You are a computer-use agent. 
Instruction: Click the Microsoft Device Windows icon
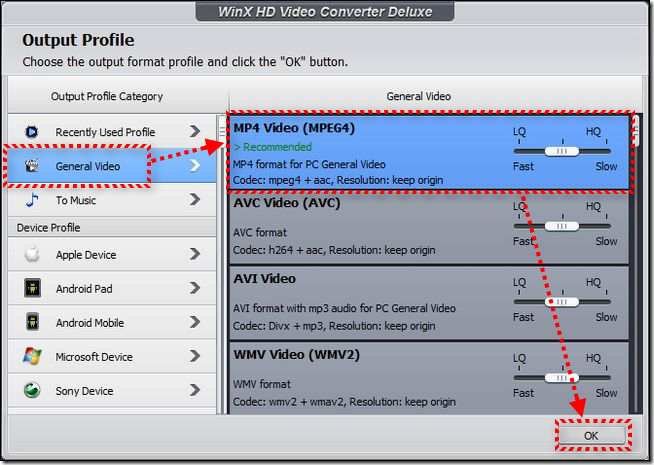32,357
